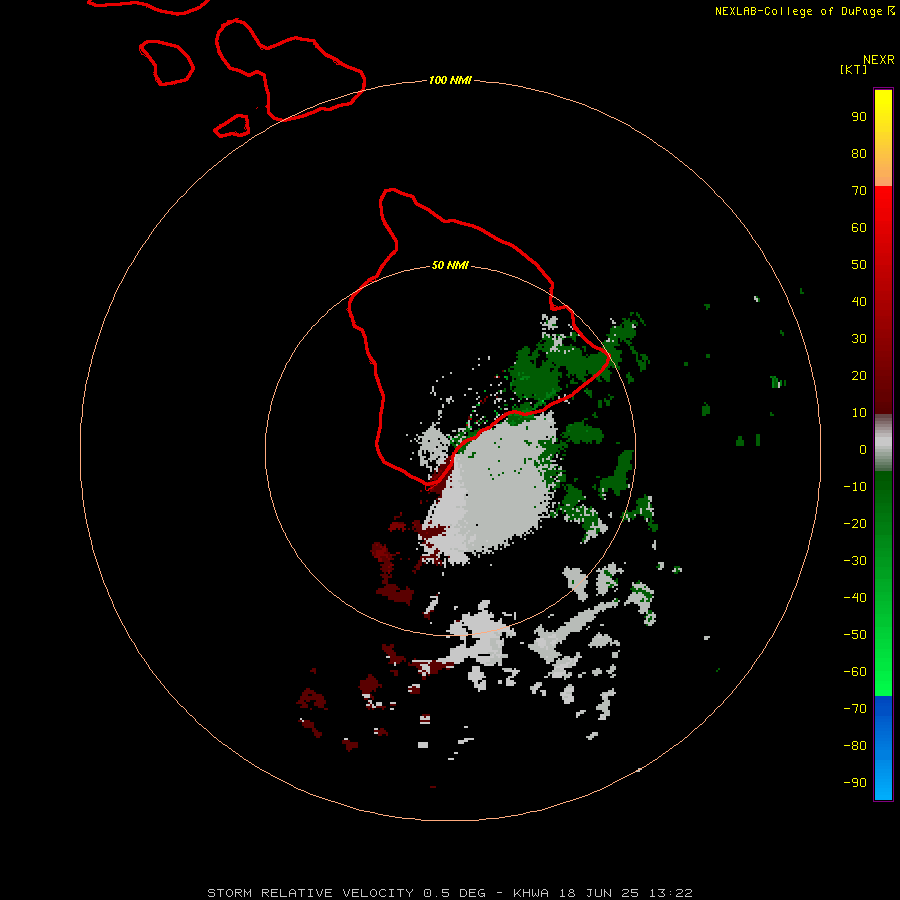
Task: Click the yellow top segment of color bar
Action: coord(883,138)
